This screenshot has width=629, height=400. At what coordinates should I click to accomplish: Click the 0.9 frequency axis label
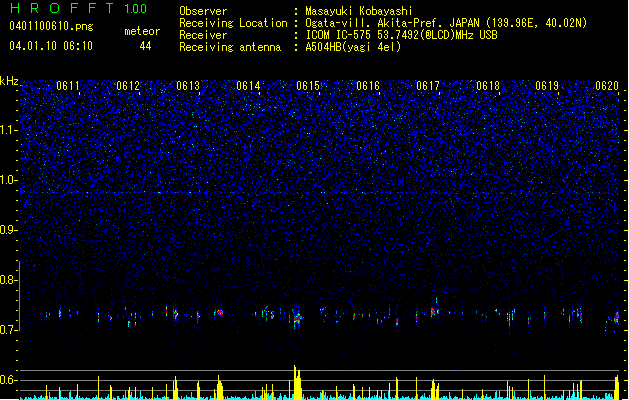coord(8,230)
